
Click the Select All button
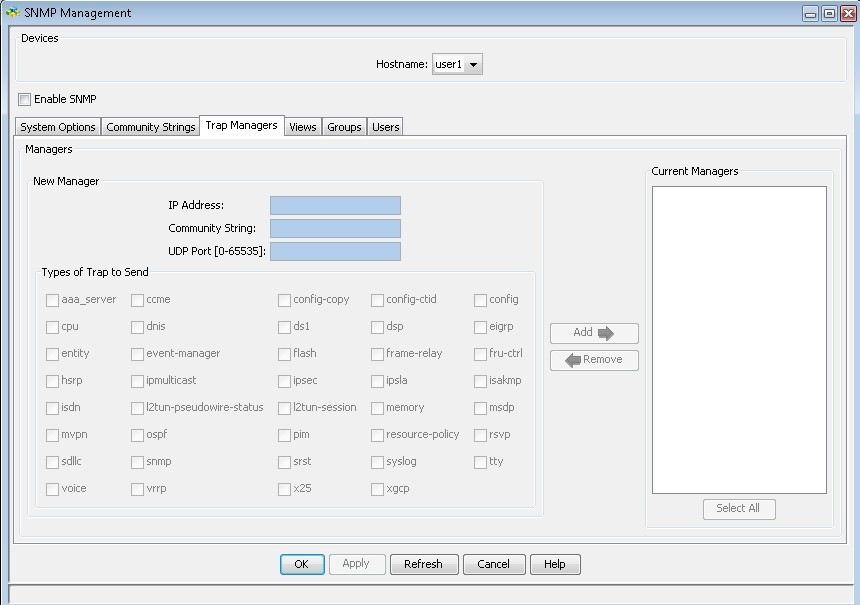tap(739, 508)
